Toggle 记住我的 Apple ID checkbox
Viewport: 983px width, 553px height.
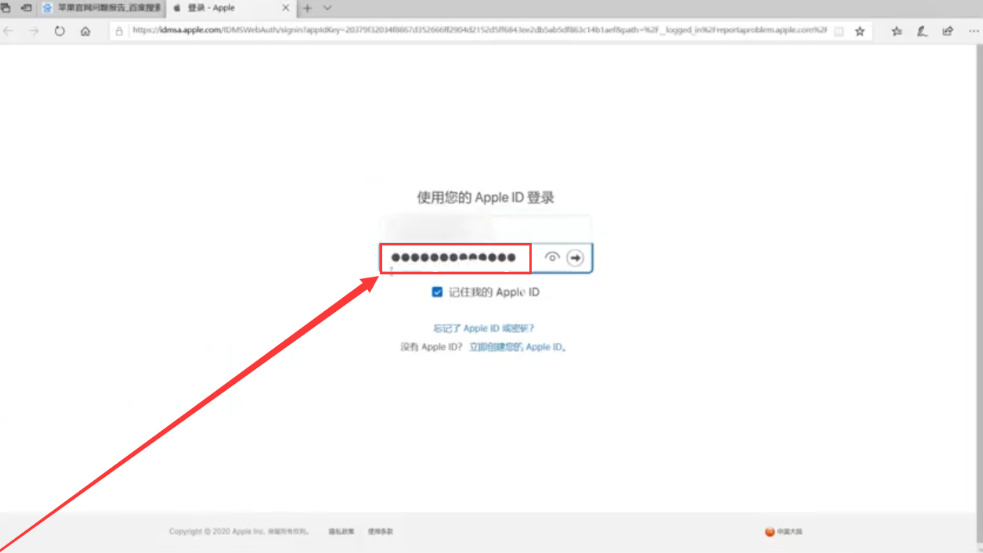click(x=437, y=292)
